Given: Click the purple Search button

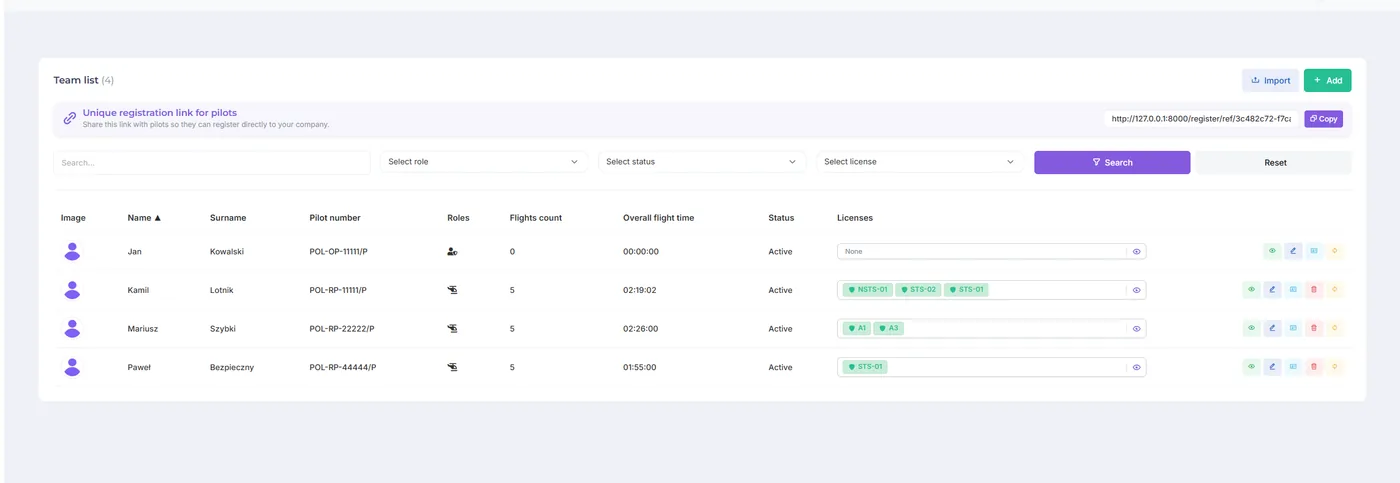Looking at the screenshot, I should pyautogui.click(x=1112, y=162).
